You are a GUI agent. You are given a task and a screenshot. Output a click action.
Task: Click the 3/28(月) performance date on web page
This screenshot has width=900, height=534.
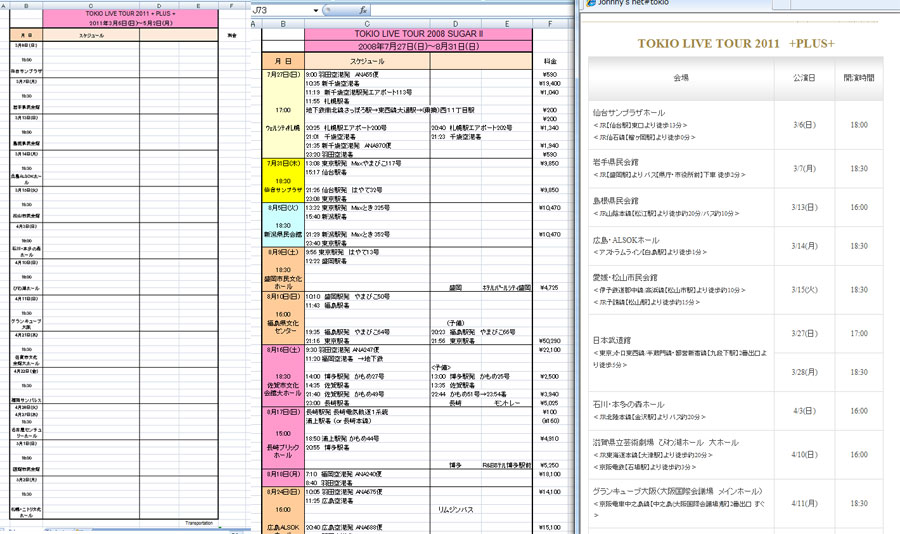[804, 372]
